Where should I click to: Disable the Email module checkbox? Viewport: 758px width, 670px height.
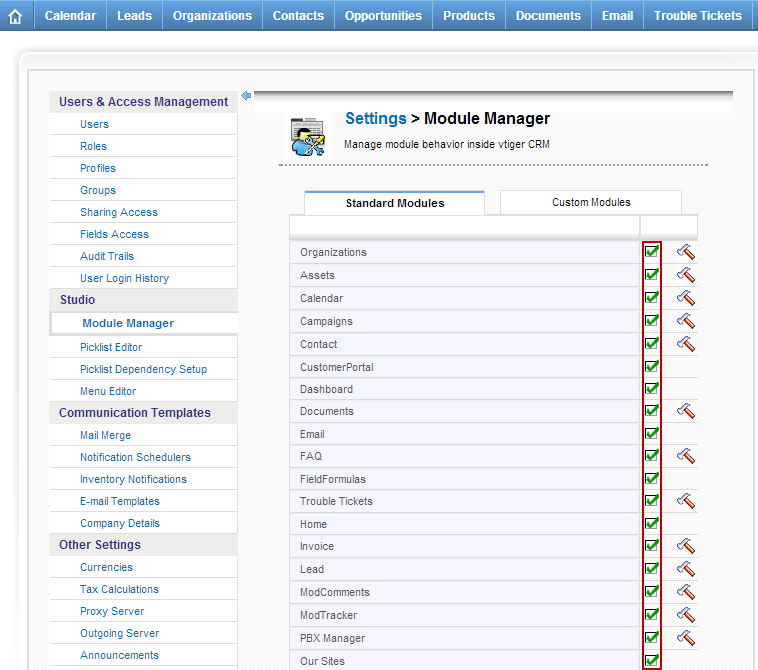(652, 434)
